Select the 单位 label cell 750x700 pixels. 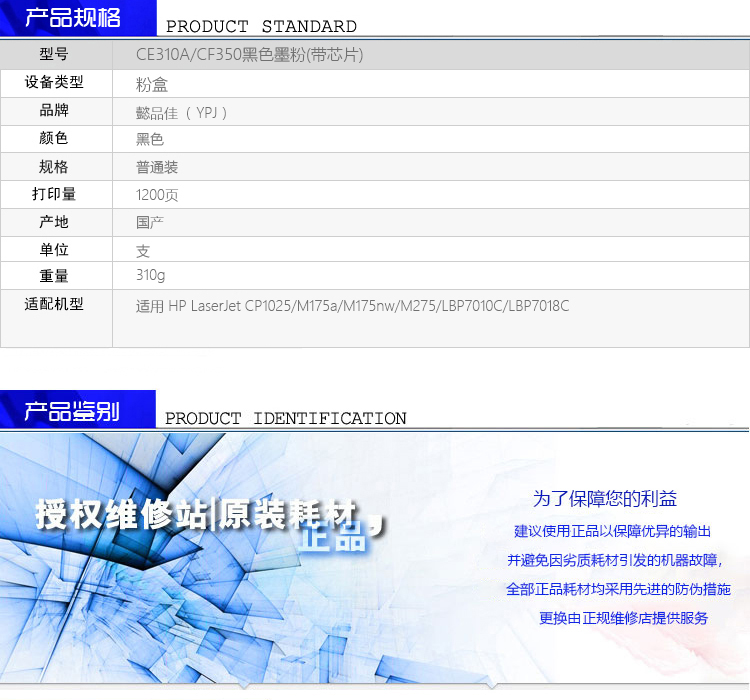coord(56,249)
